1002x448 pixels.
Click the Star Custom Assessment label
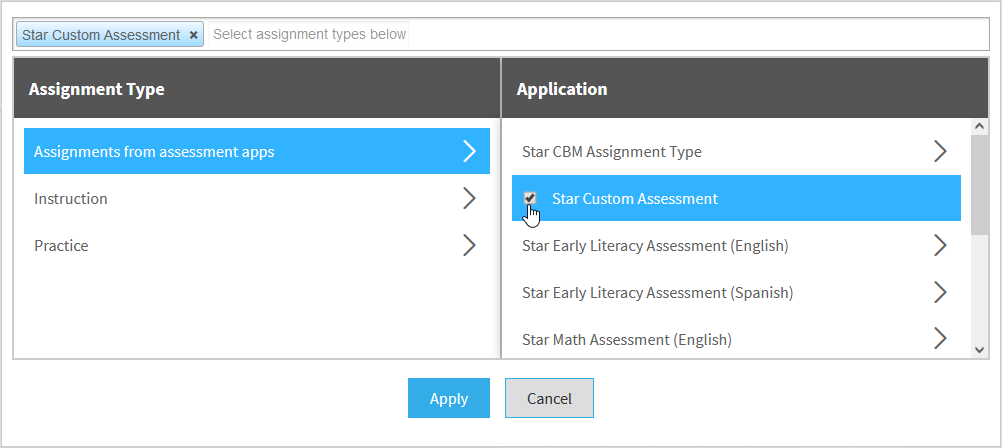[635, 199]
